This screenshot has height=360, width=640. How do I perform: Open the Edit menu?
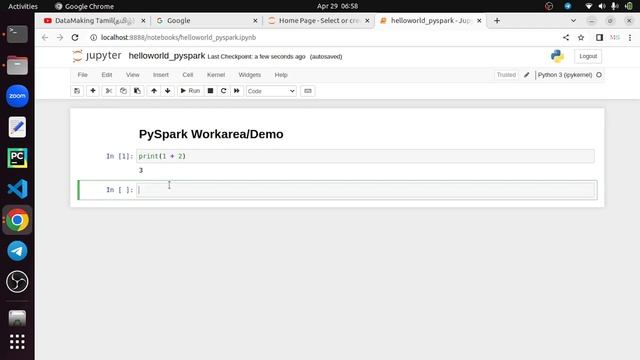(107, 75)
